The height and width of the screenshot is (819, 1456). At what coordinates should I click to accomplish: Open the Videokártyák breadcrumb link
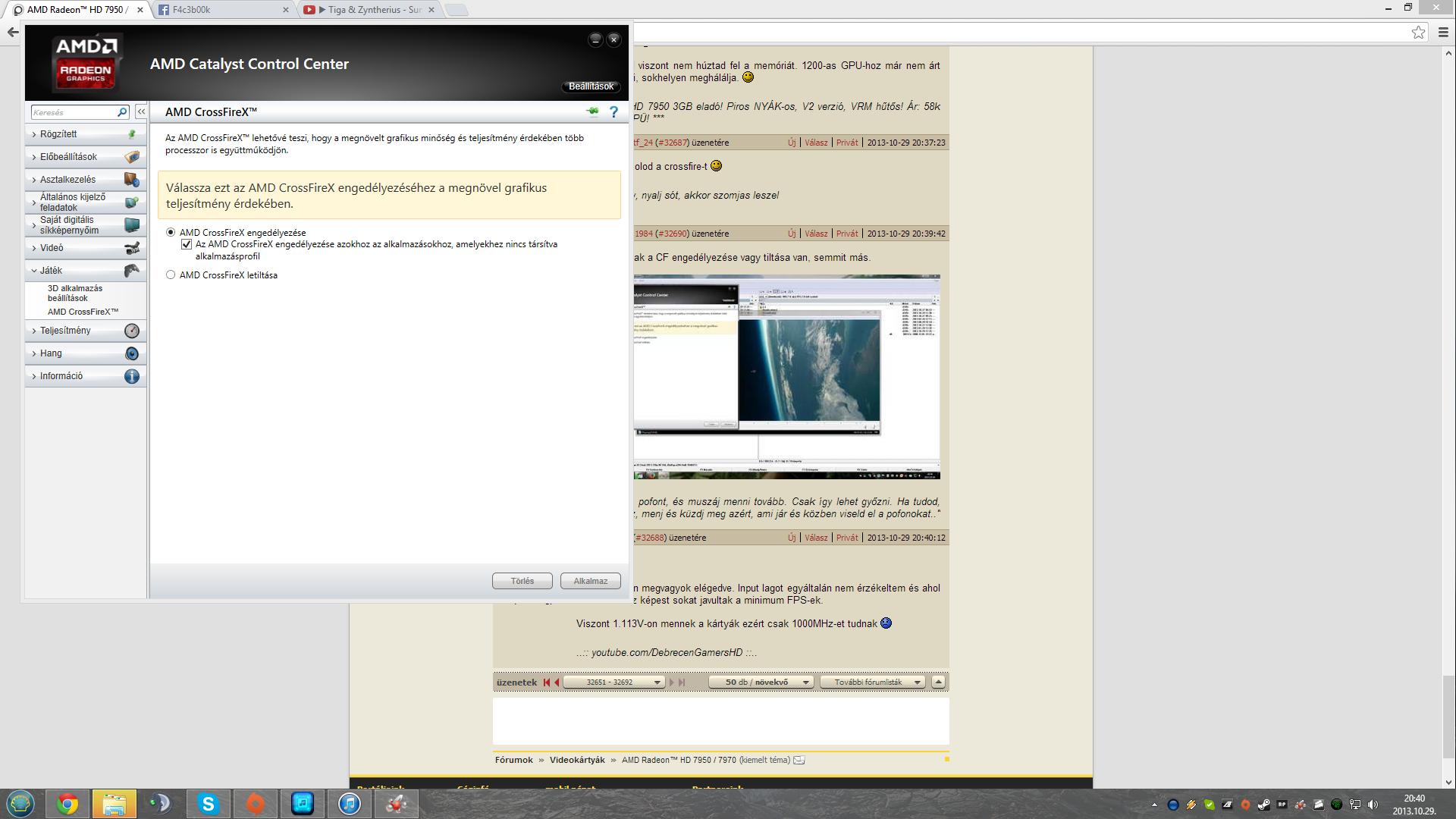click(x=577, y=760)
